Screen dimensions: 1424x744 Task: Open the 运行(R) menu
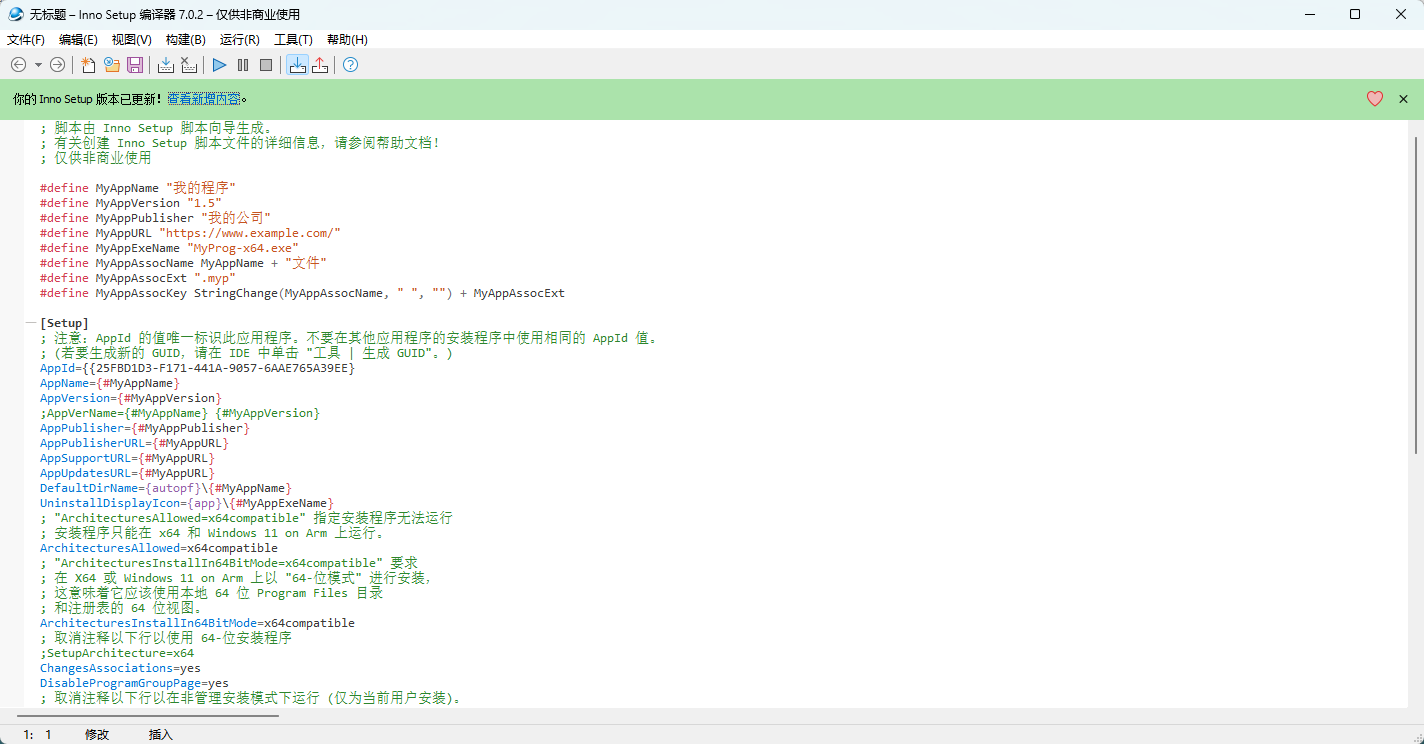point(240,40)
